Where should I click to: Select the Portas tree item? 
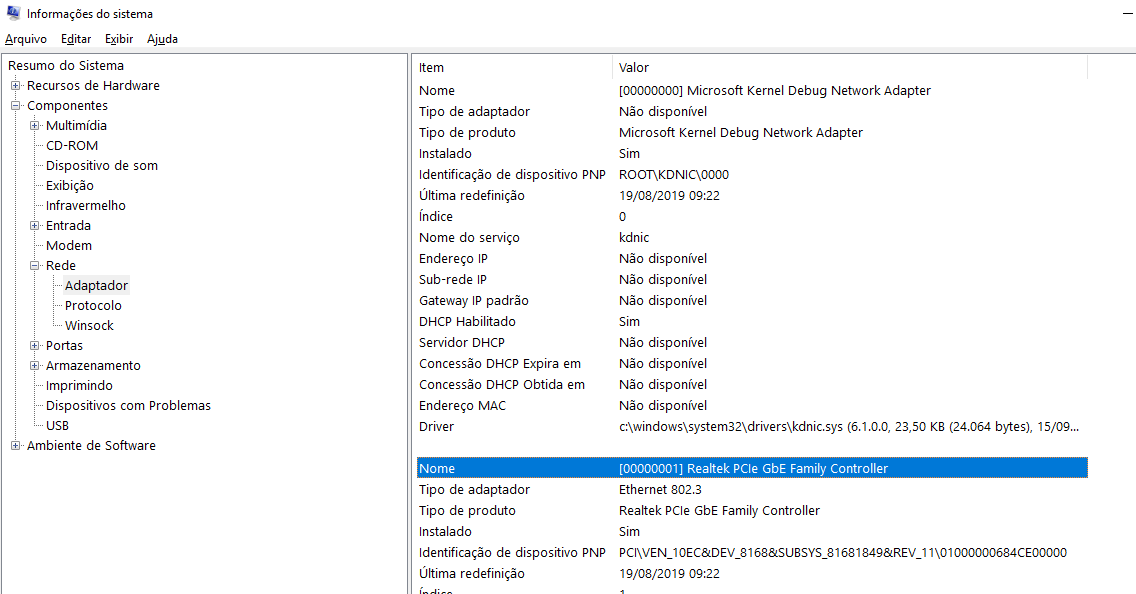pyautogui.click(x=64, y=346)
